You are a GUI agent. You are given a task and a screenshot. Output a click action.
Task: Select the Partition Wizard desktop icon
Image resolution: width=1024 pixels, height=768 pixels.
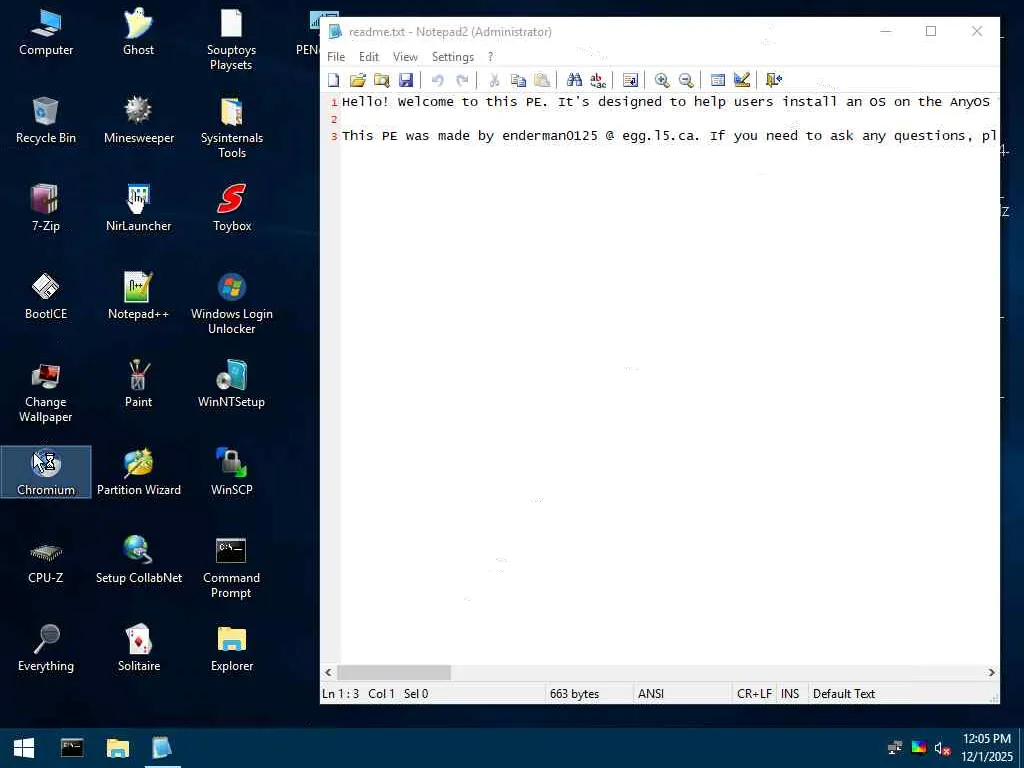pos(138,472)
